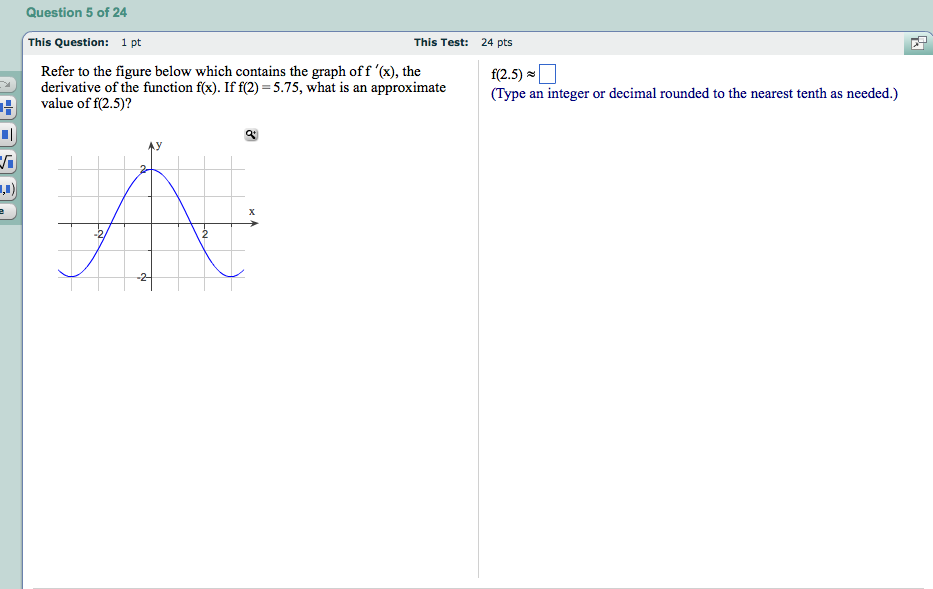933x589 pixels.
Task: Click the curve's peak at y equals 2
Action: click(x=151, y=170)
